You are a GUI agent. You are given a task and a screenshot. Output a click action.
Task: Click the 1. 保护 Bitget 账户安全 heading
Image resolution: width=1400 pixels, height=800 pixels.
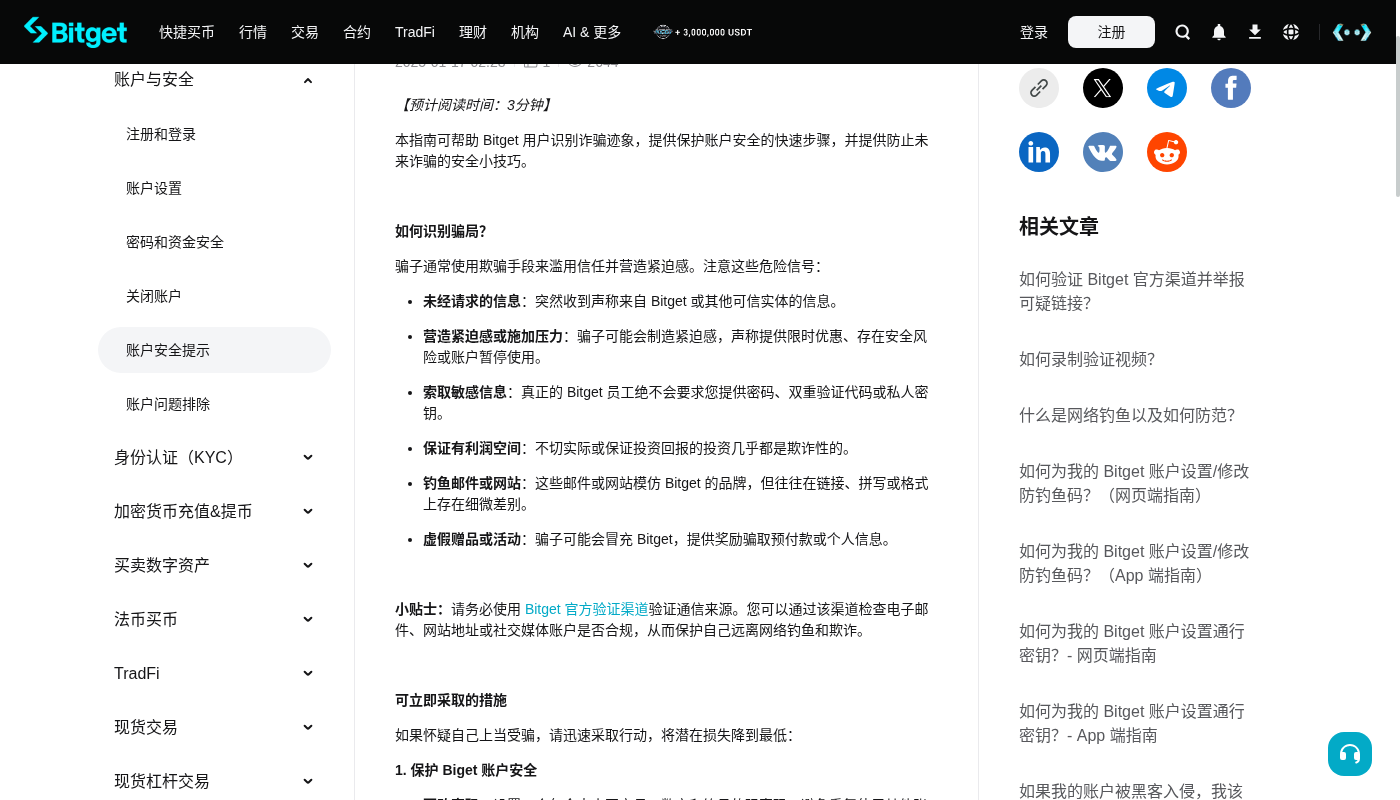pos(466,770)
